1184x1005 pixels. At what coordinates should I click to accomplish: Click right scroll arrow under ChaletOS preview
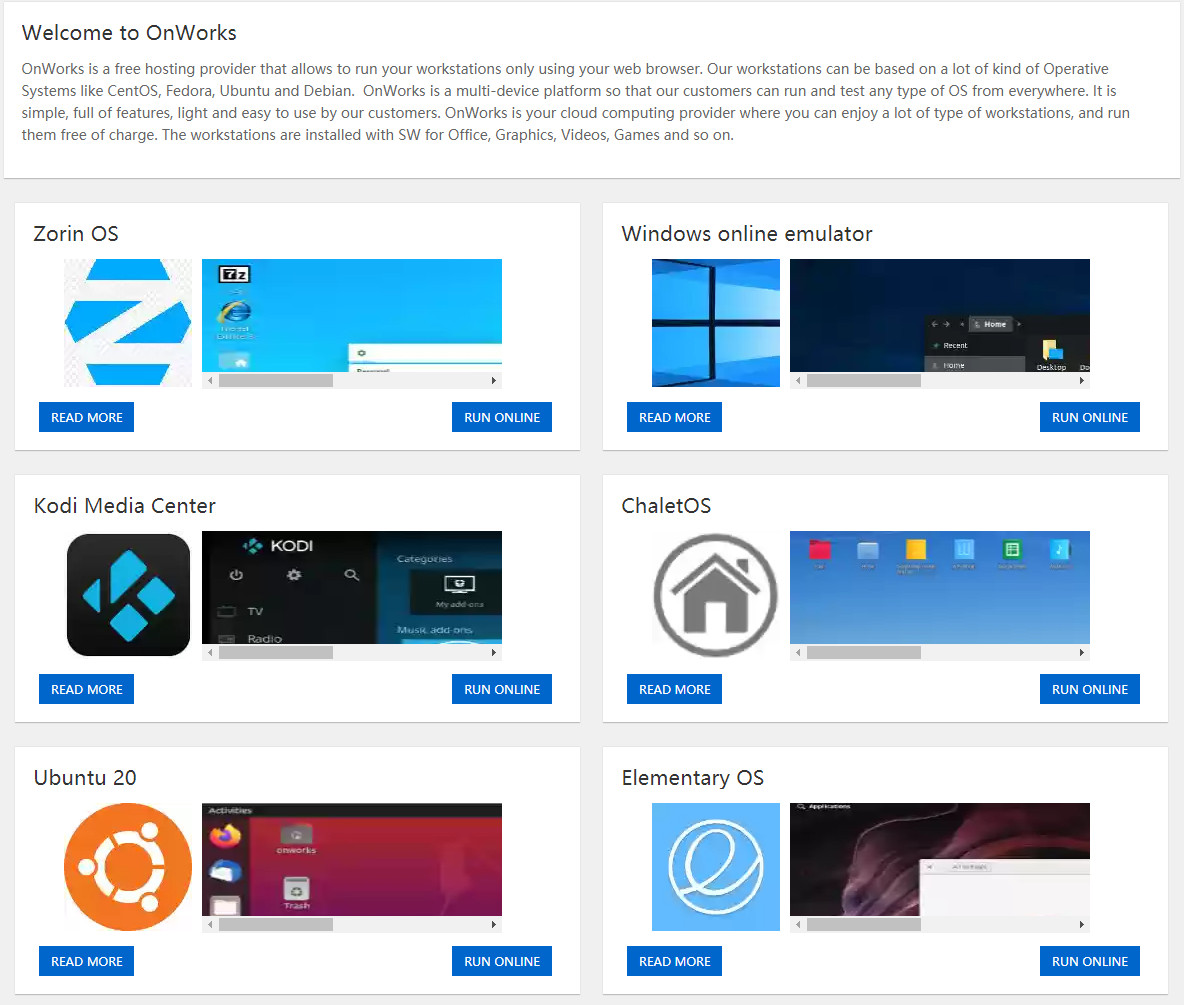click(x=1081, y=652)
